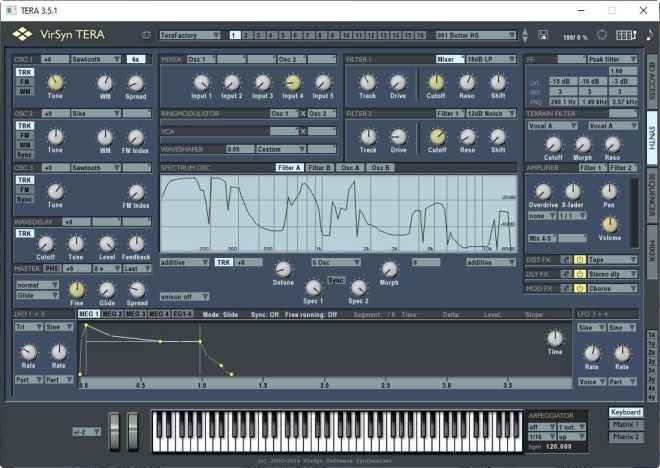This screenshot has width=660, height=468.
Task: Click the first envelope point in MEG graph
Action: [x=80, y=374]
